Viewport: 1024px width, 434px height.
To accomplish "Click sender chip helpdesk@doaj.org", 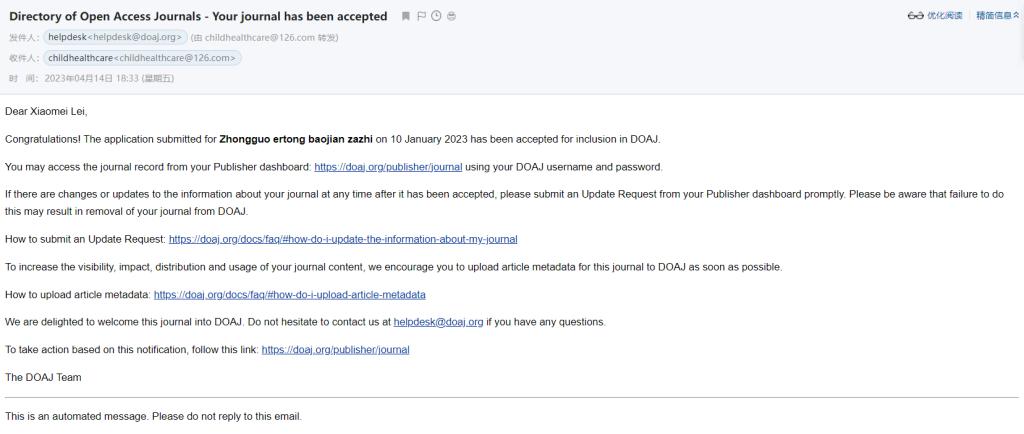I will 115,37.
